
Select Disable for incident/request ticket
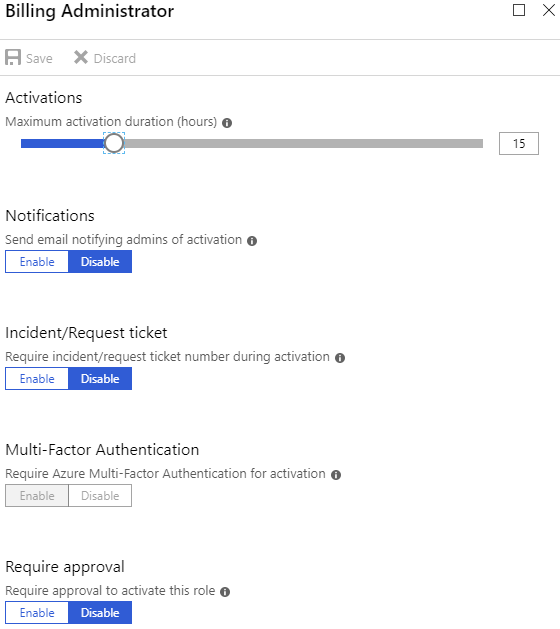[100, 378]
